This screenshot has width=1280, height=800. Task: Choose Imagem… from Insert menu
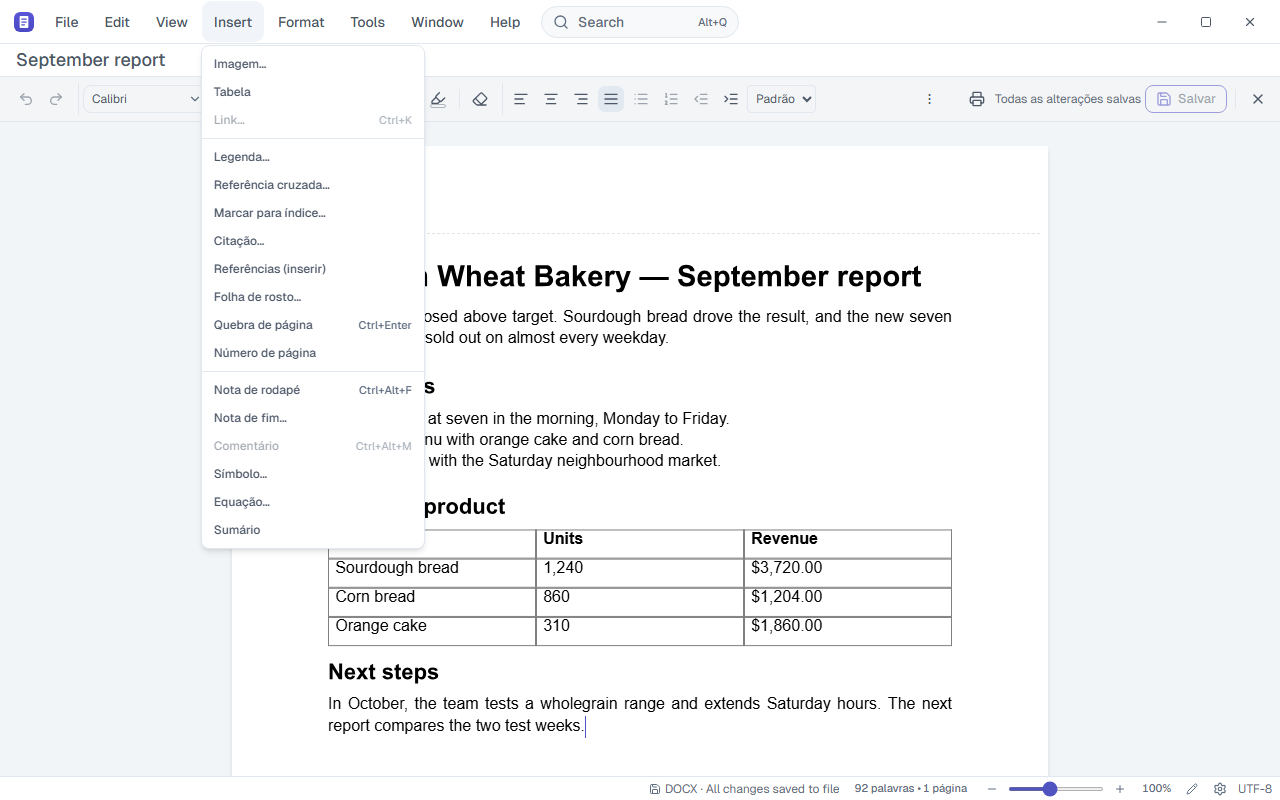[313, 64]
